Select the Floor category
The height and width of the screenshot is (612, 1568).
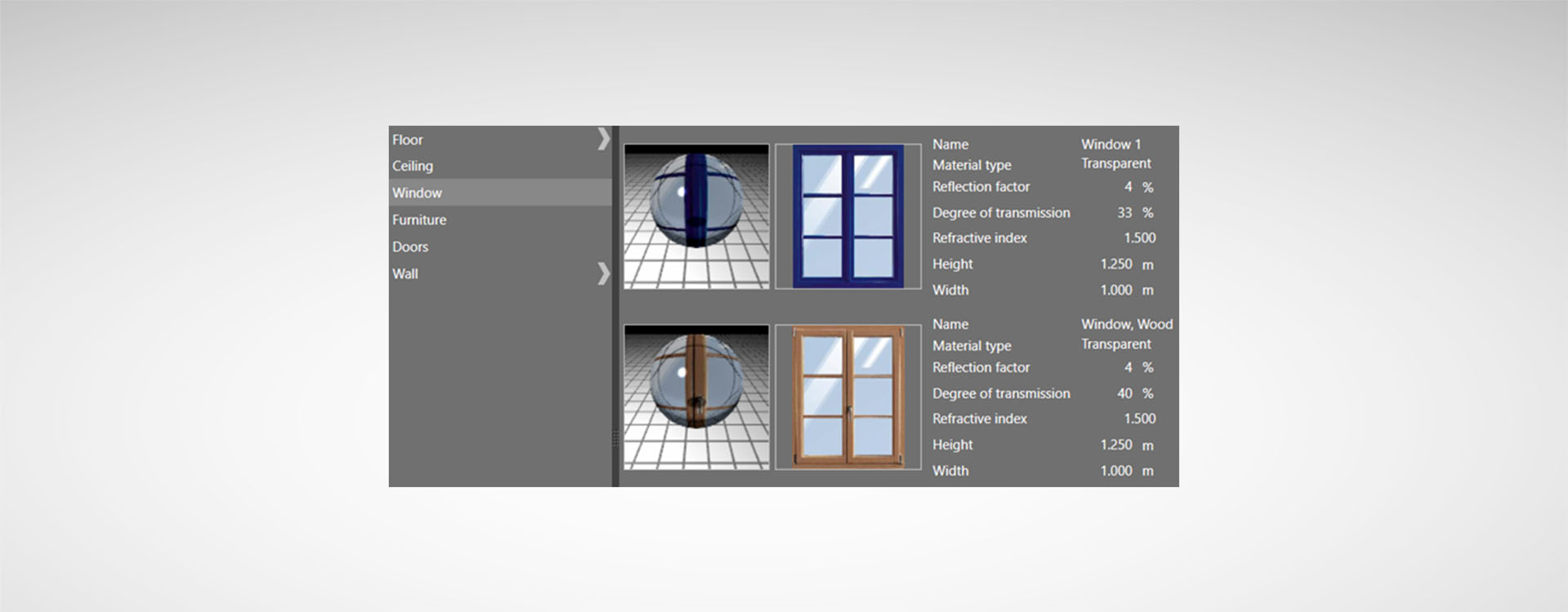pos(500,140)
